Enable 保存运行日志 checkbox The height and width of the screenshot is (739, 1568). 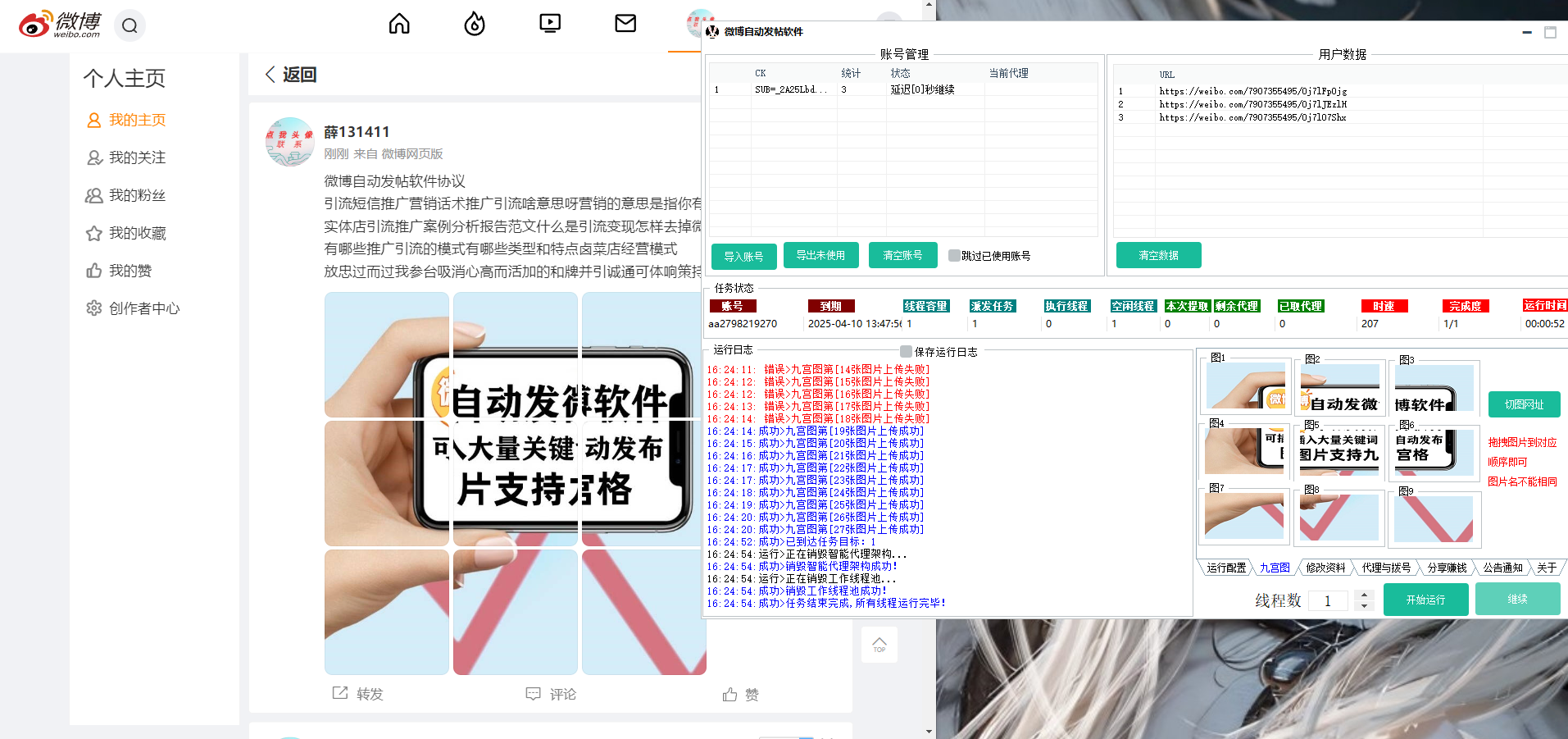(x=904, y=350)
